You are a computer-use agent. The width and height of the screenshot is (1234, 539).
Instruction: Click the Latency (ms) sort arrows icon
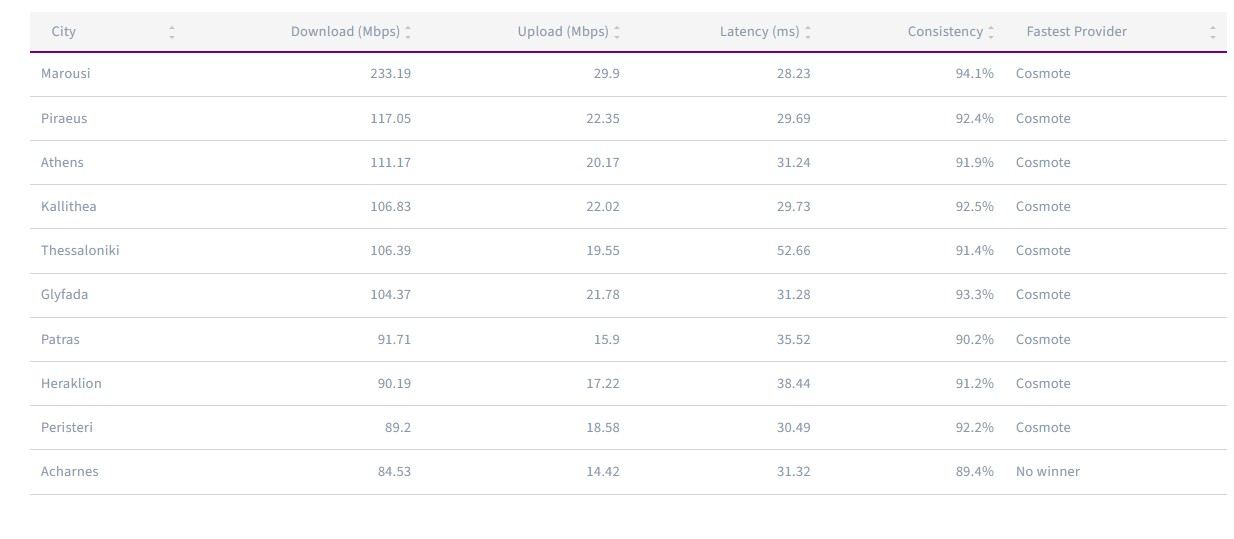(x=808, y=32)
